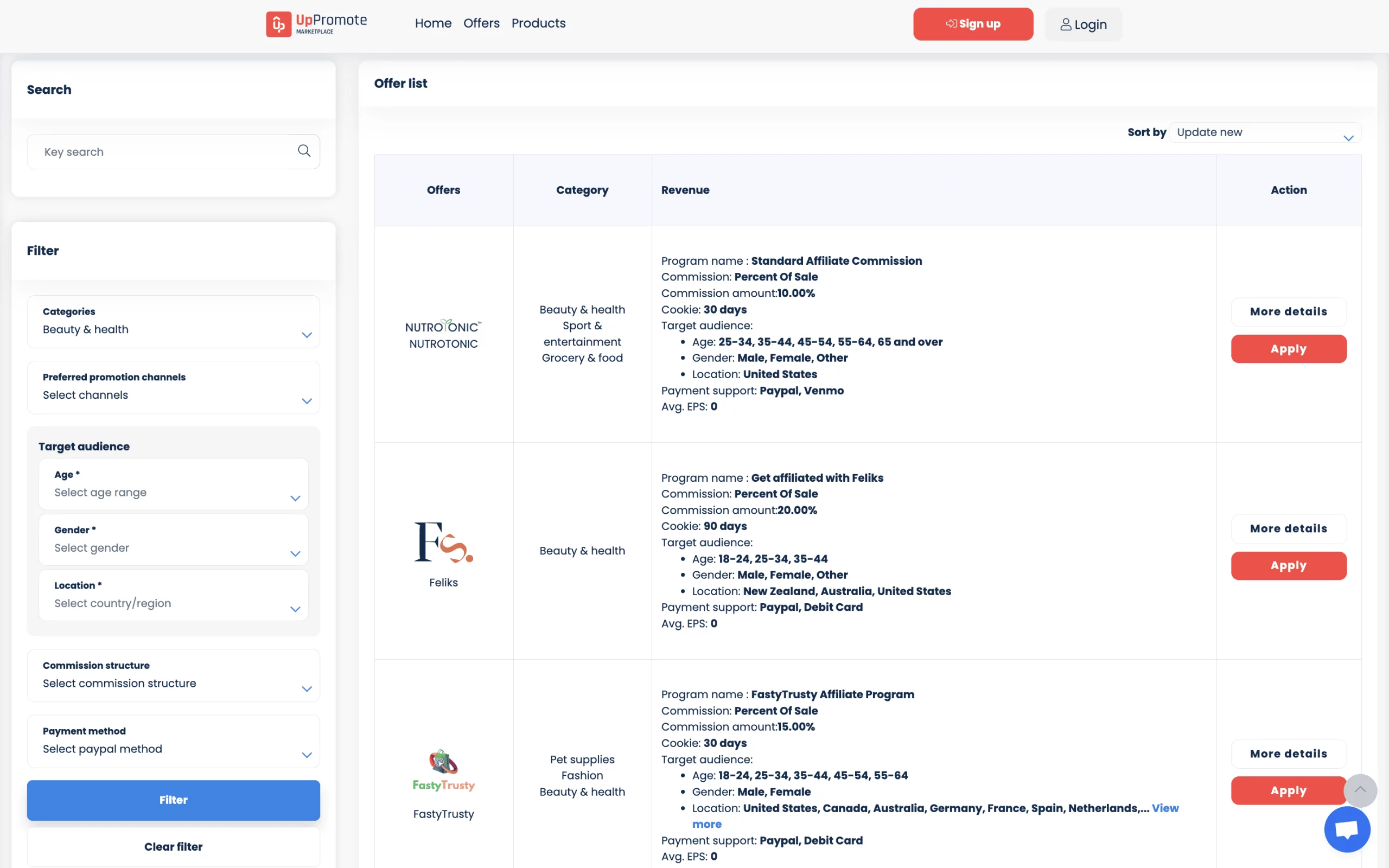Click 'Standard Affiliate Commission' program name
Viewport: 1389px width, 868px height.
point(836,260)
